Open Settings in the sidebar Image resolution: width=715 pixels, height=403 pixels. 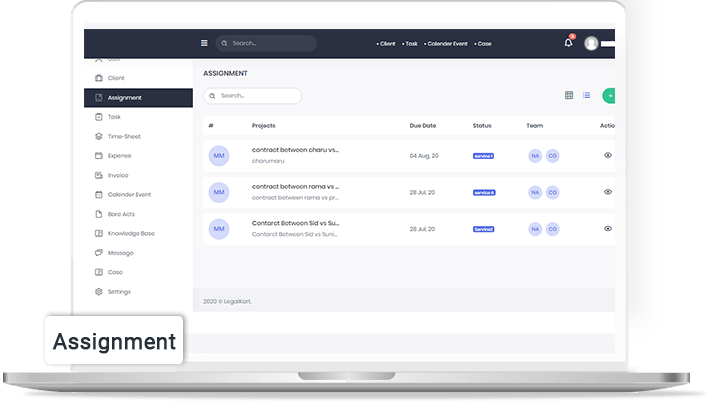click(x=119, y=292)
